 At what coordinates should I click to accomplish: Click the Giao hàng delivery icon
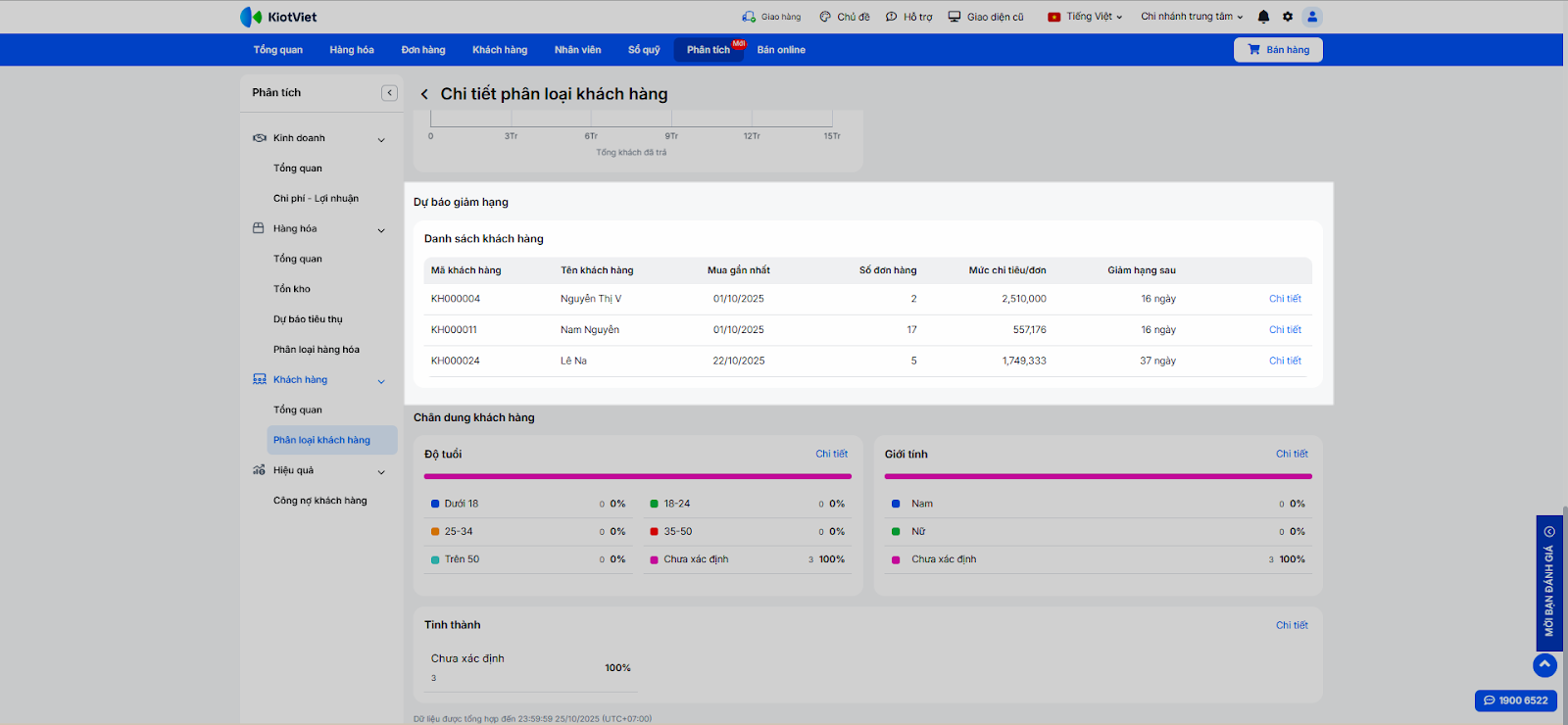750,17
